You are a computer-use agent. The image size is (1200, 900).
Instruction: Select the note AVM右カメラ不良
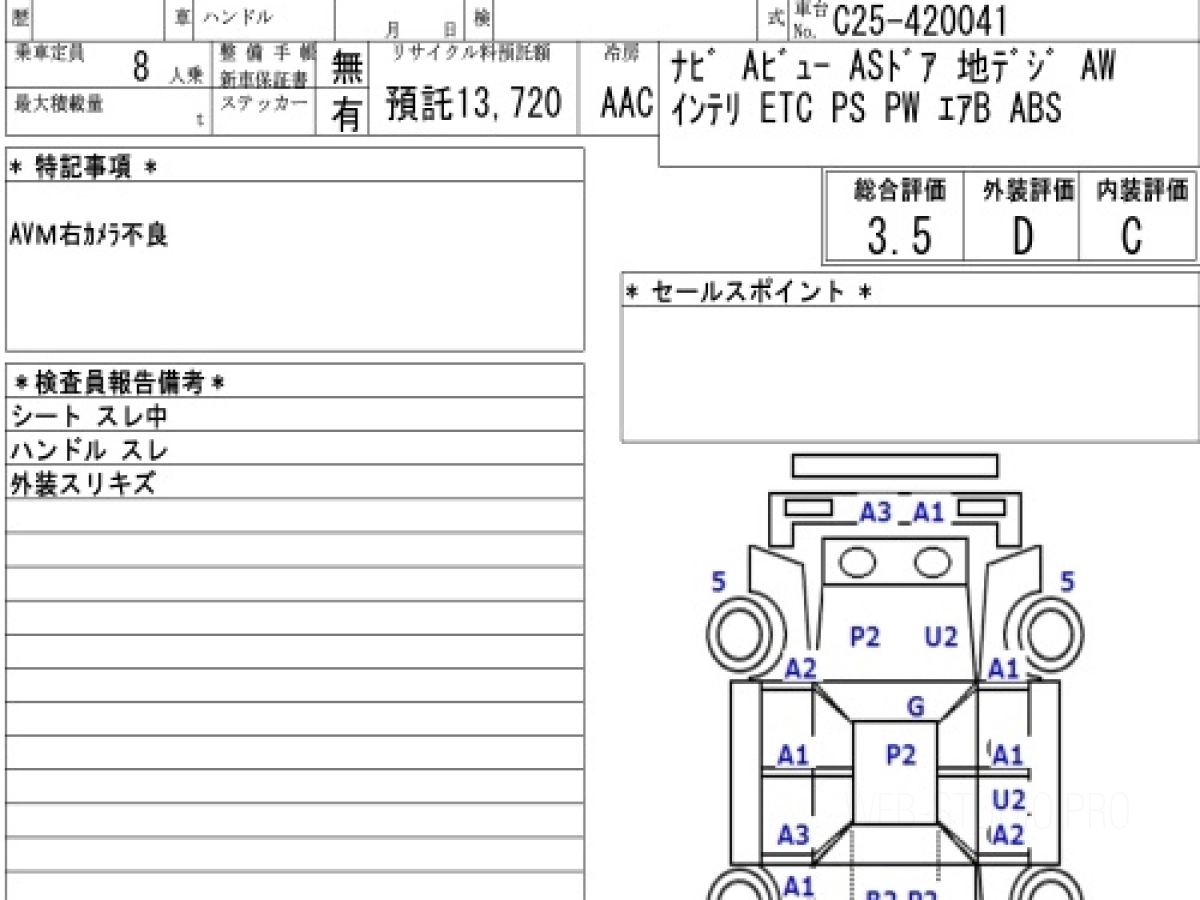click(x=88, y=234)
